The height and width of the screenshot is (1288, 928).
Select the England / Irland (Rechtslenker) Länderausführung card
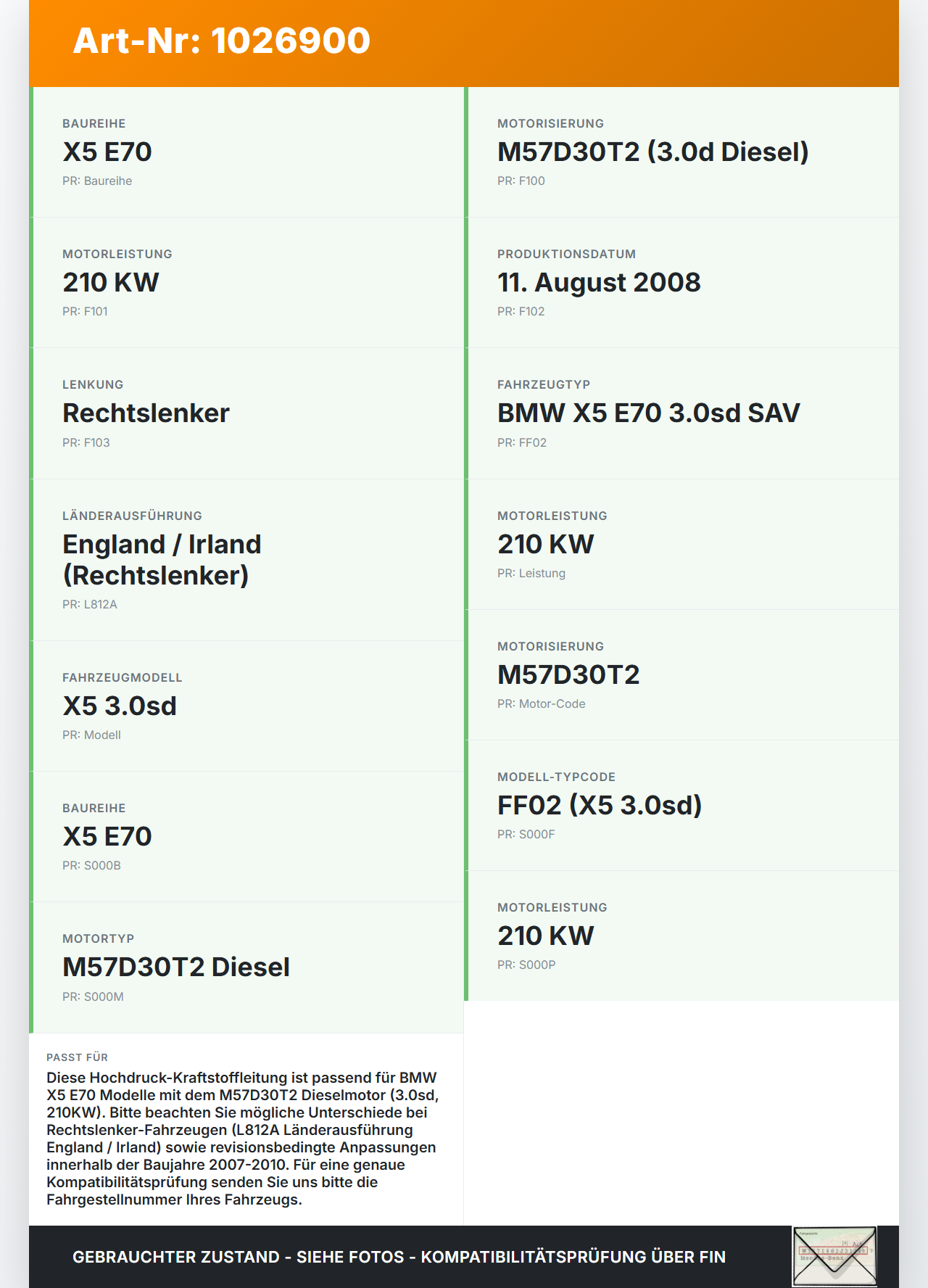[x=246, y=560]
